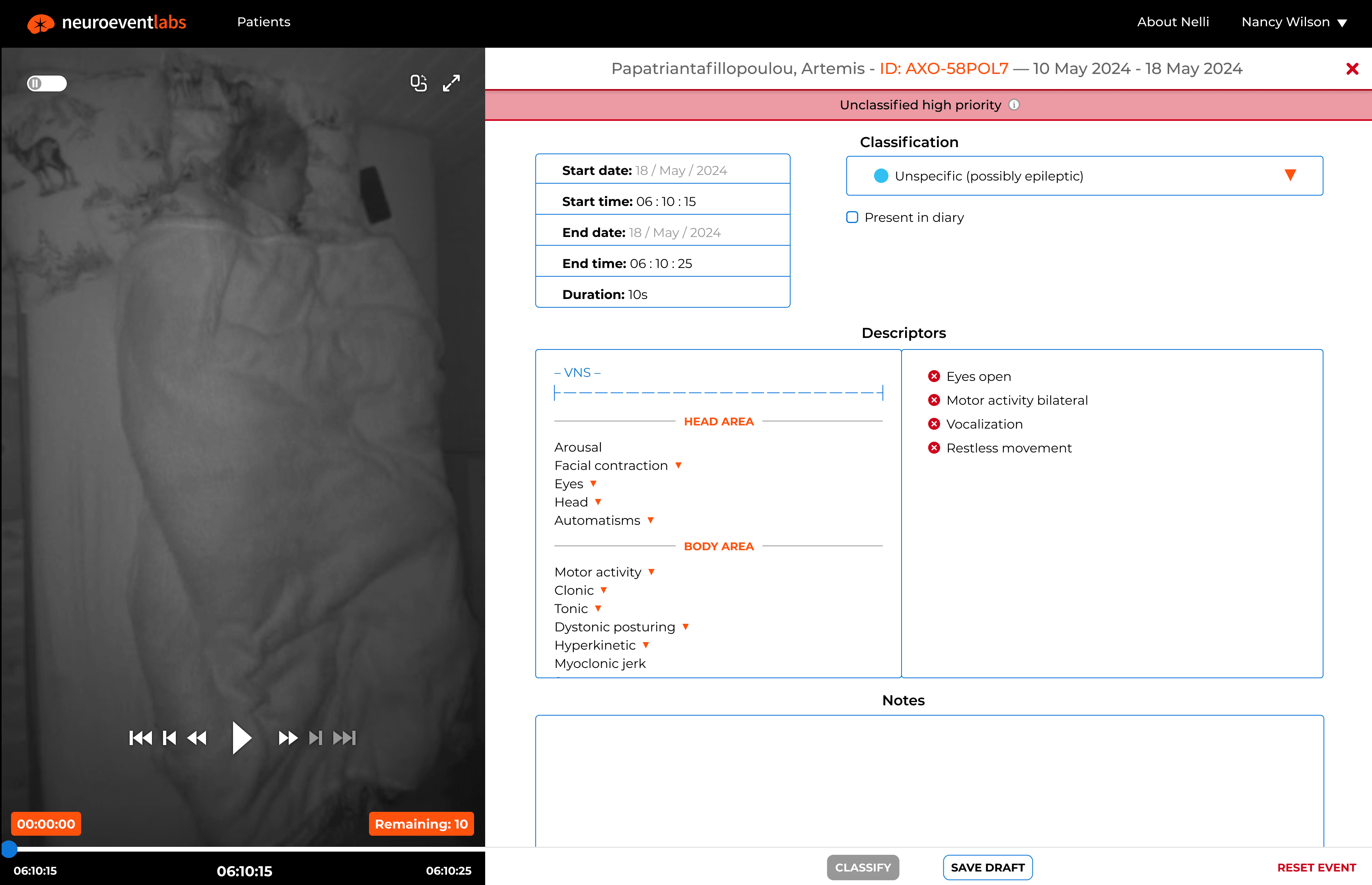The height and width of the screenshot is (885, 1372).
Task: Click Reset Event link
Action: click(x=1316, y=867)
